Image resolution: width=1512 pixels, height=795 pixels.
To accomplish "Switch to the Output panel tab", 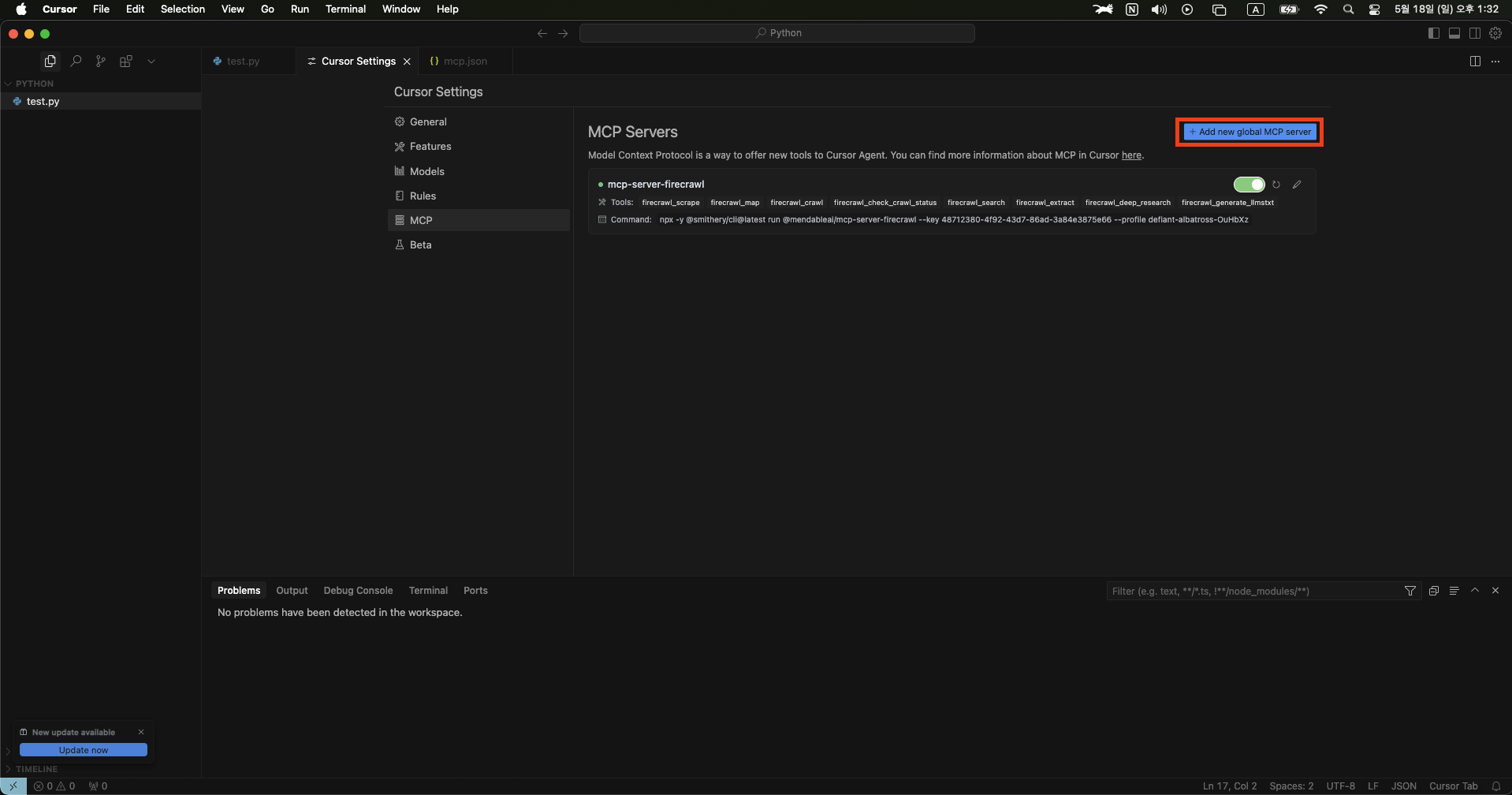I will [292, 591].
